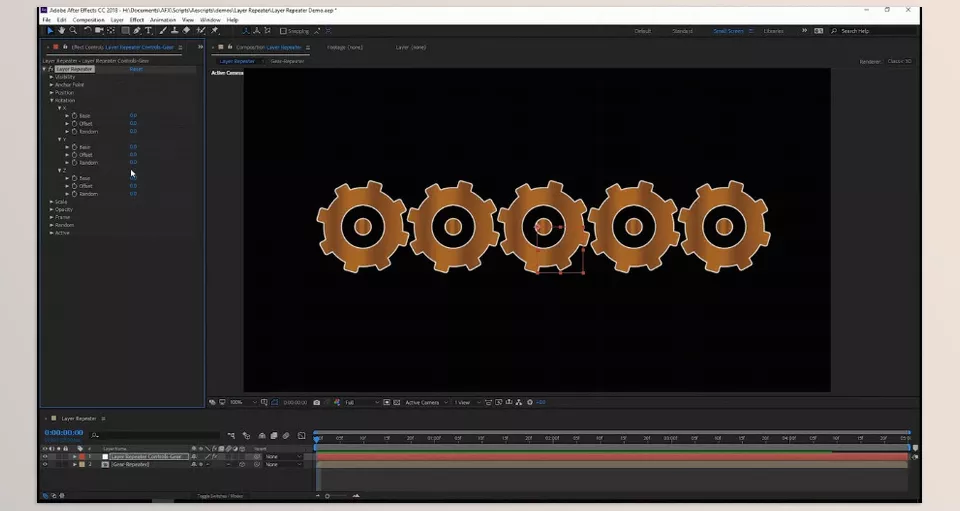Click the View Axis Mode icon
960x511 pixels.
pos(268,31)
